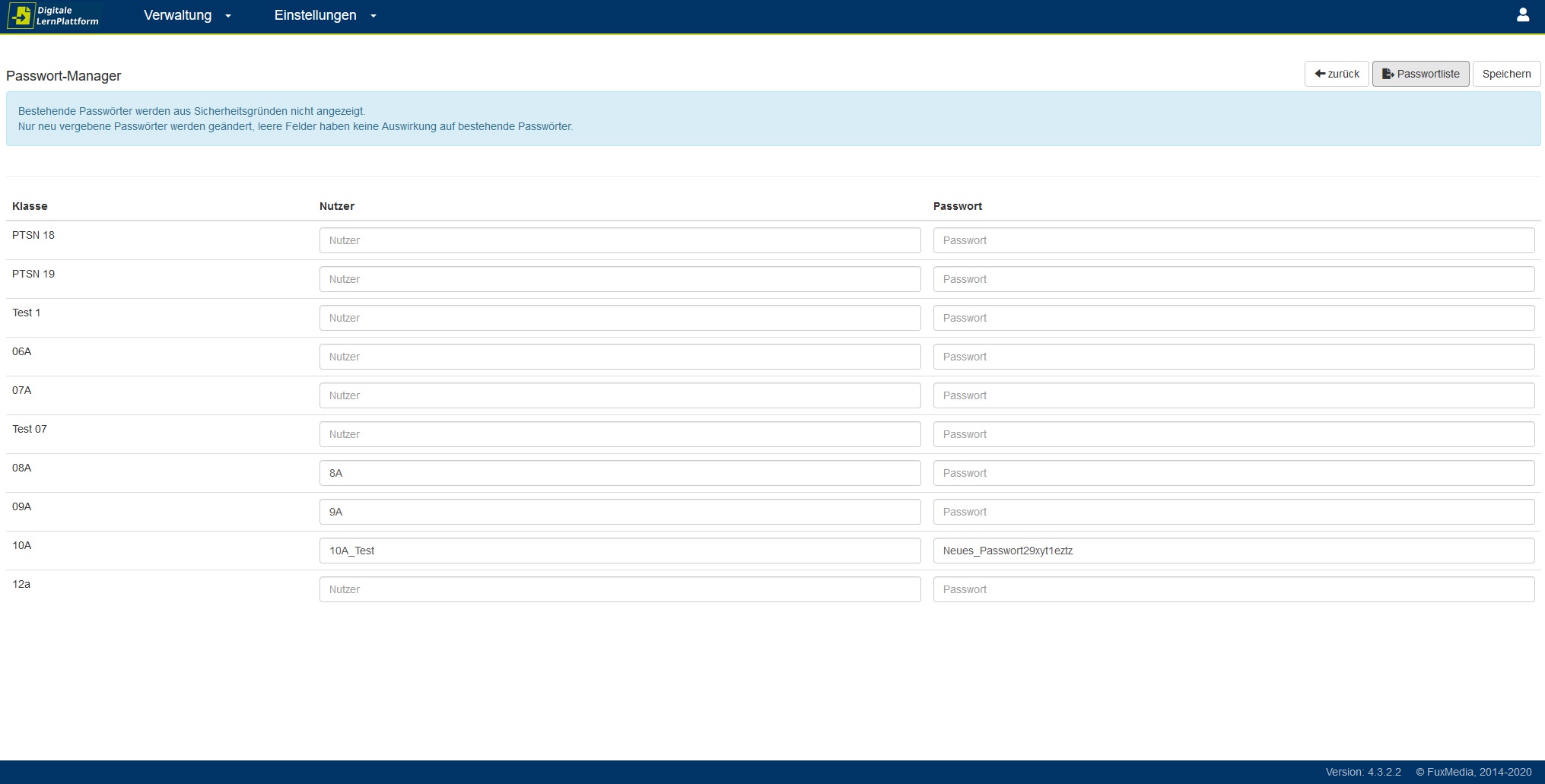Viewport: 1545px width, 784px height.
Task: Focus the Passwort field for 07A
Action: point(1234,395)
